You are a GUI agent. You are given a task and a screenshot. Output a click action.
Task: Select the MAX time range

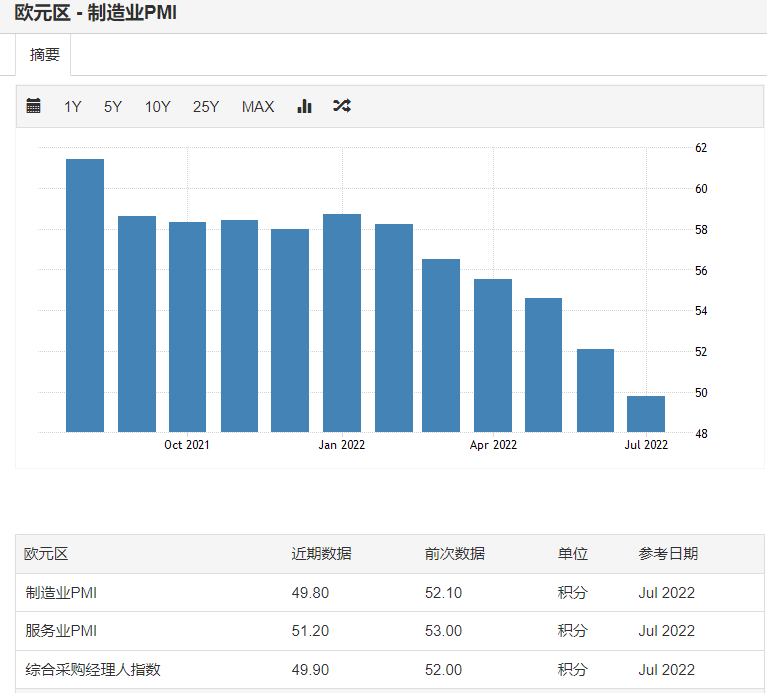click(x=258, y=107)
